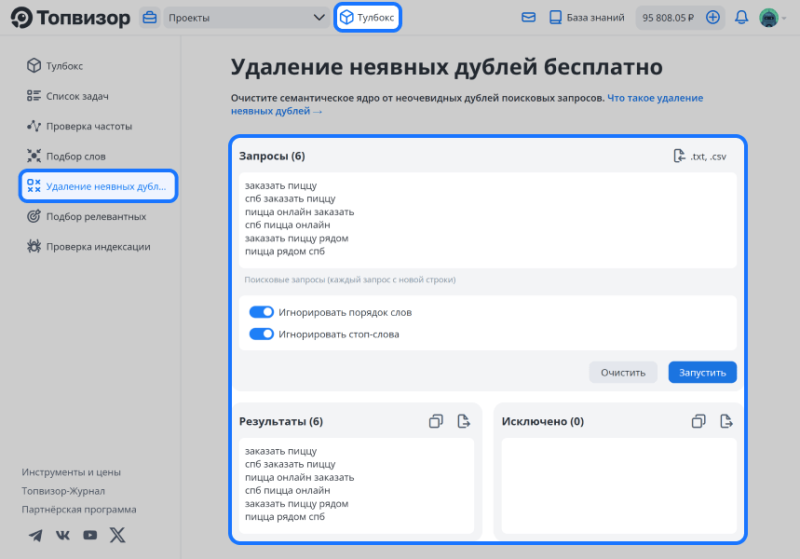The width and height of the screenshot is (800, 559).
Task: Open the YouTube social icon
Action: coord(90,535)
